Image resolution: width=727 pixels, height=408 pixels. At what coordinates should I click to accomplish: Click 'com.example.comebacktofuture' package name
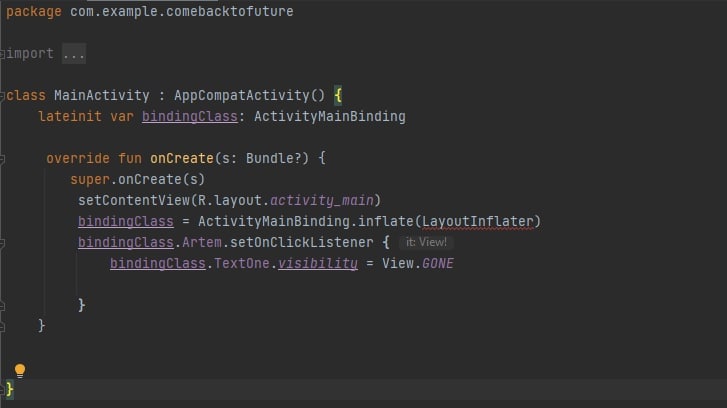182,11
